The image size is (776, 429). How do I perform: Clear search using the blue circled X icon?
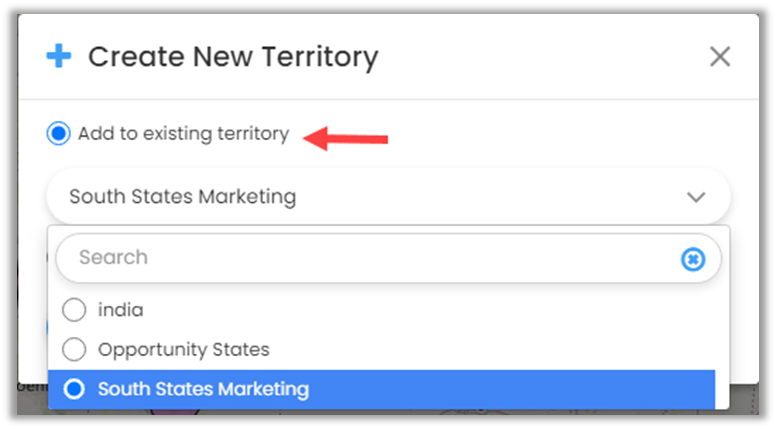(x=693, y=260)
